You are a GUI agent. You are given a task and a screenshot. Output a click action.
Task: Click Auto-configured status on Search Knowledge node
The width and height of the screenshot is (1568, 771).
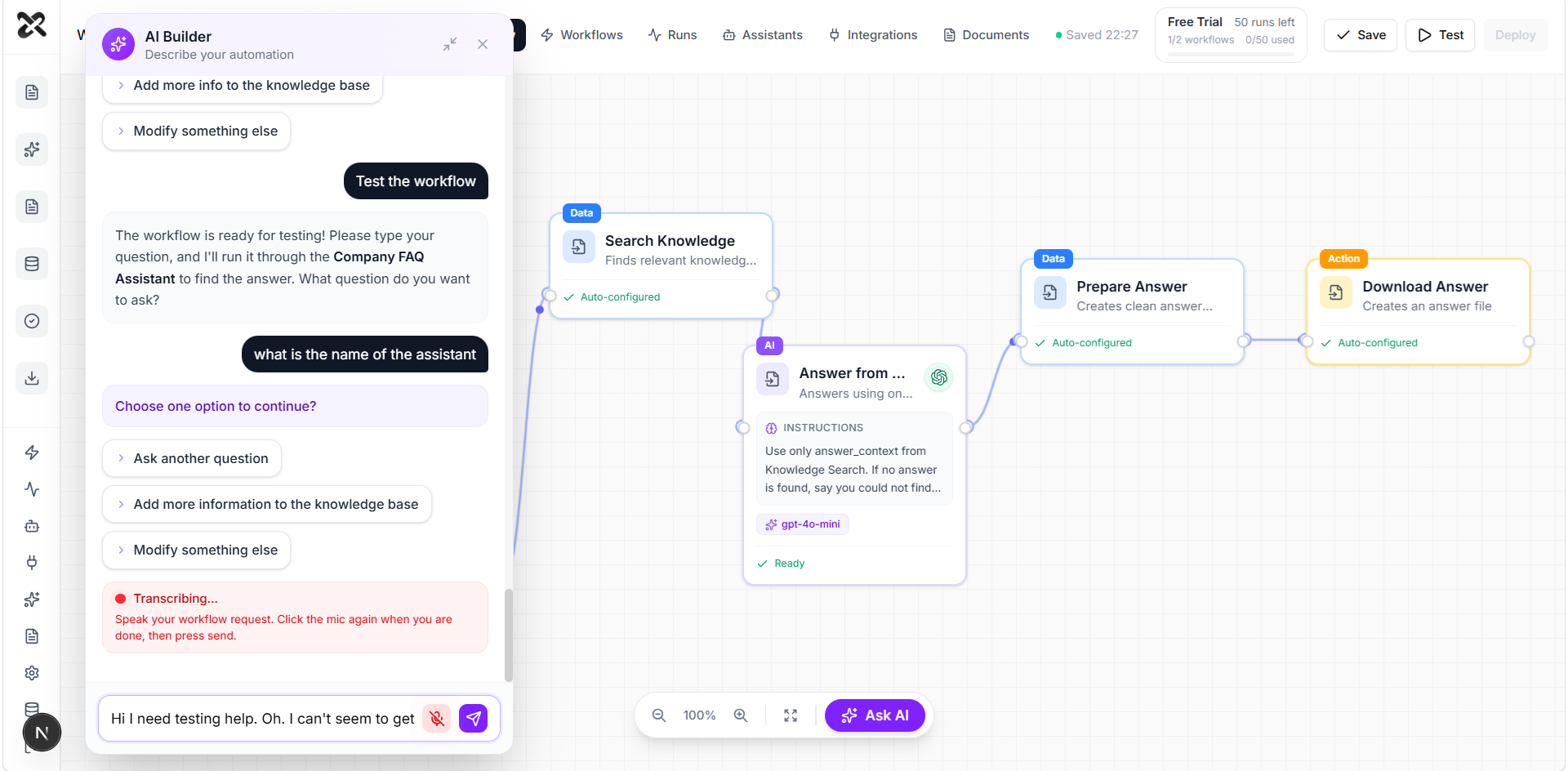[612, 297]
